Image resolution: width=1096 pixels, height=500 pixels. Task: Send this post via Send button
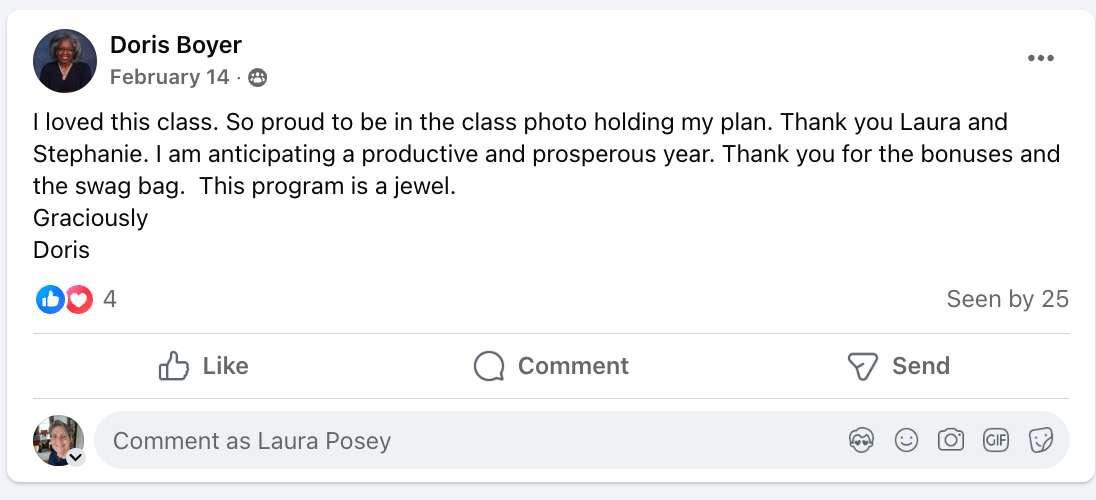(x=897, y=366)
